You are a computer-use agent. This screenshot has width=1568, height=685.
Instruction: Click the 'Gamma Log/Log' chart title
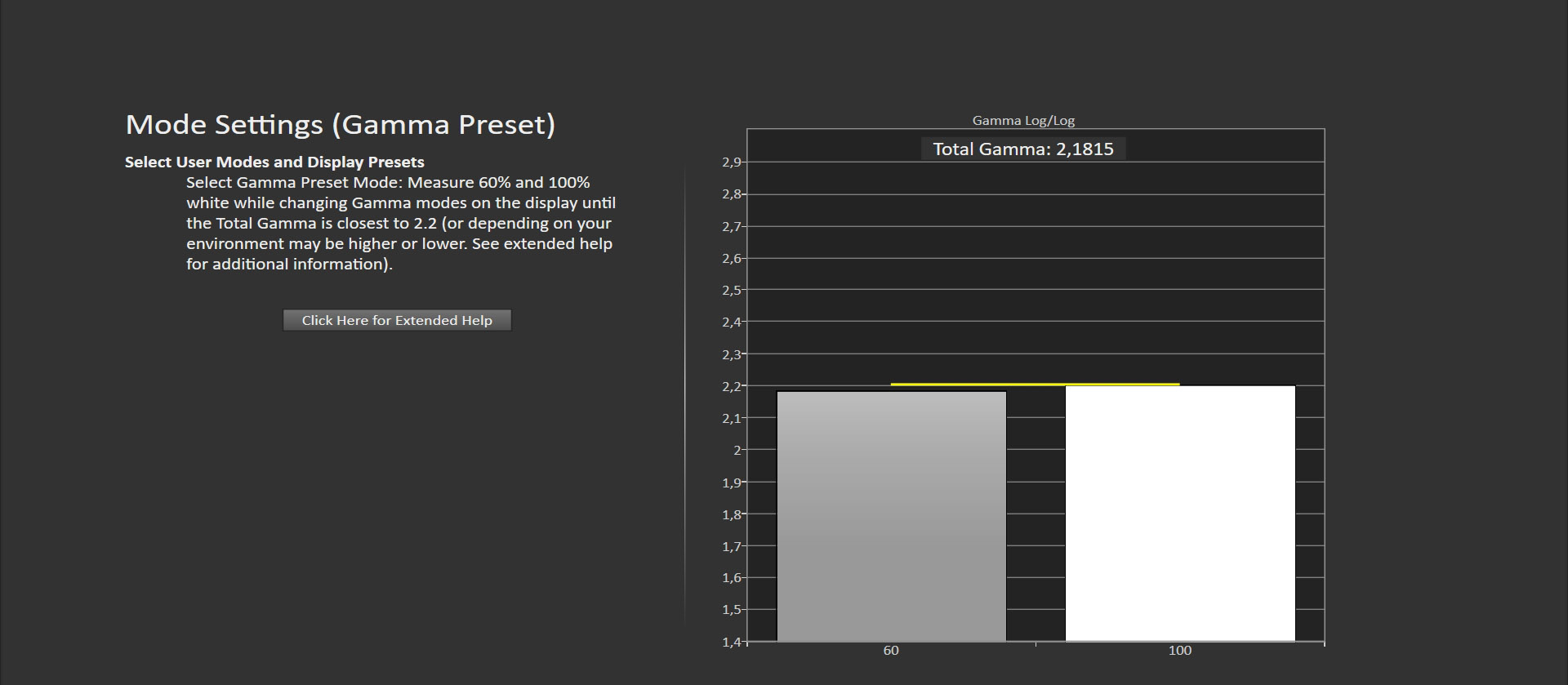point(1022,120)
